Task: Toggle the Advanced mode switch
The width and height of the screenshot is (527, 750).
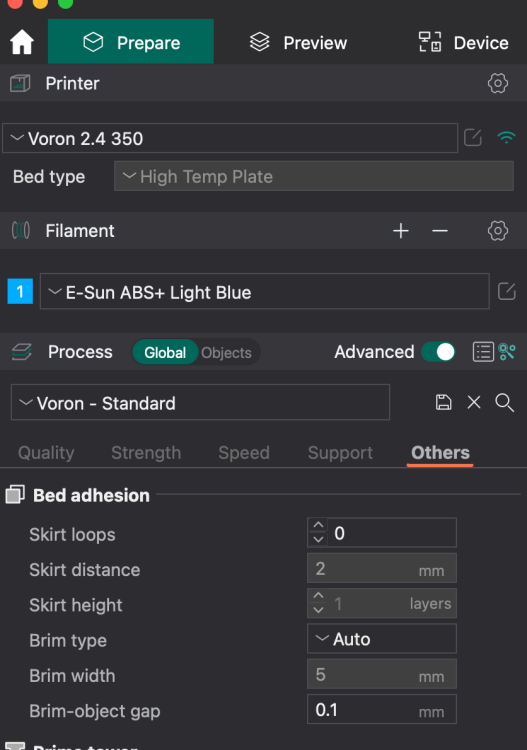Action: 438,352
